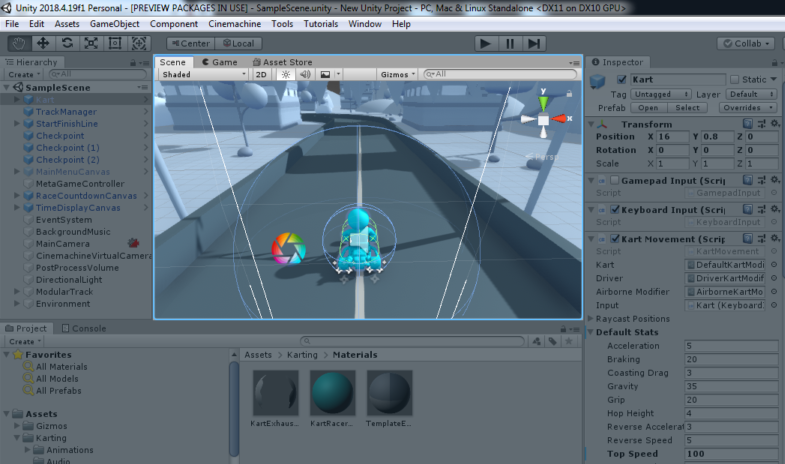Open the Tag Untagged dropdown

(660, 94)
